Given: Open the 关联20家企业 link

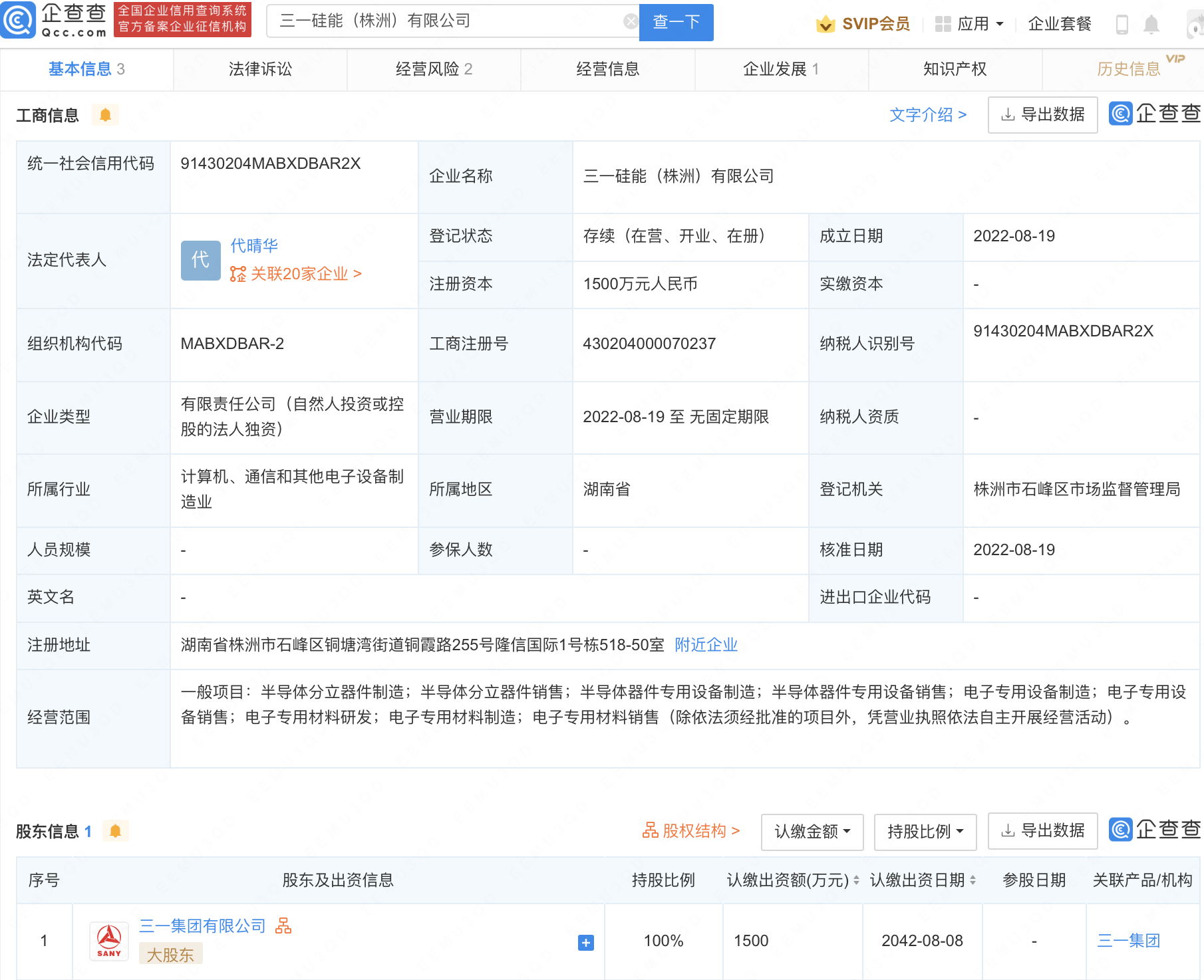Looking at the screenshot, I should [295, 274].
